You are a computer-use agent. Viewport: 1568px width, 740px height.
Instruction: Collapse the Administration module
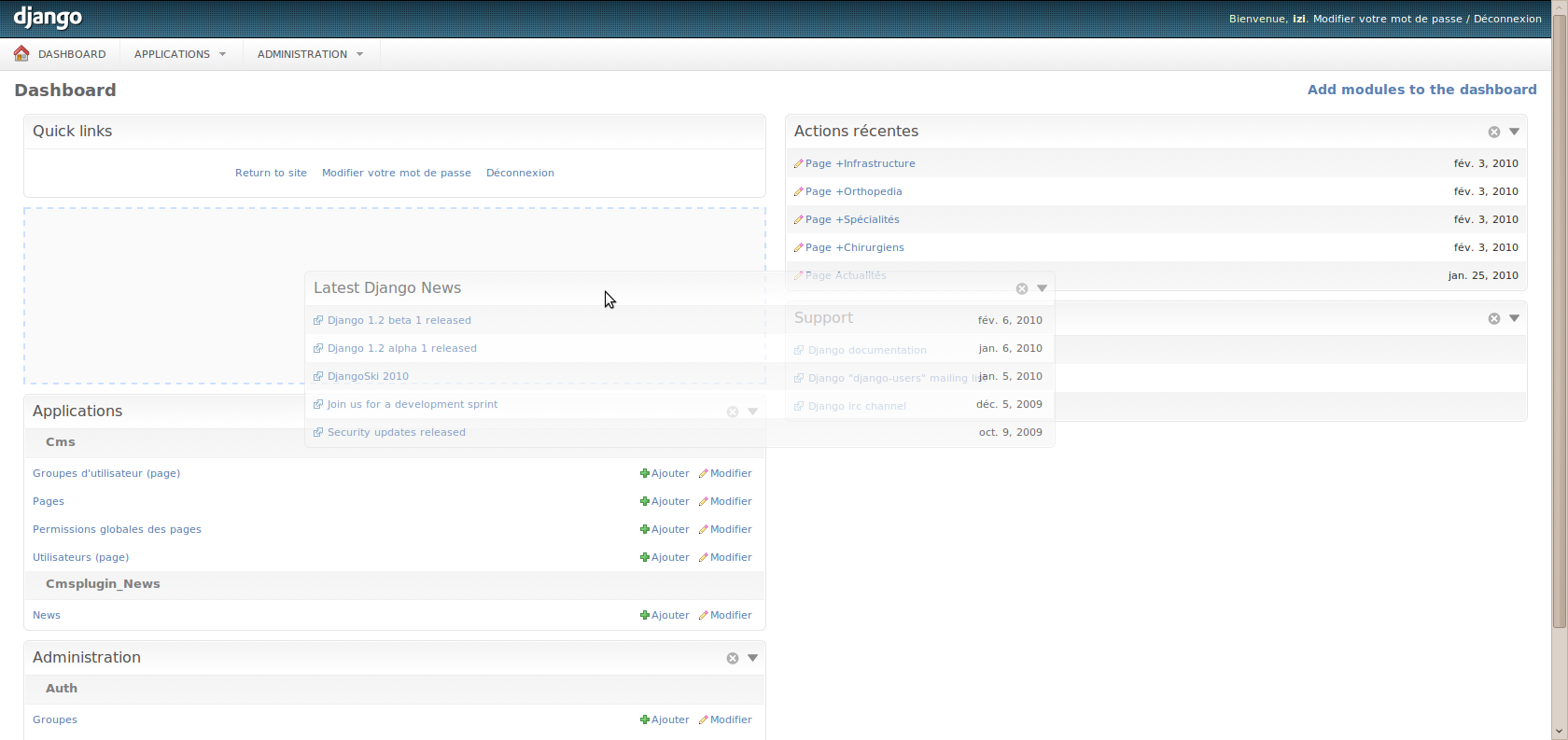click(x=752, y=658)
